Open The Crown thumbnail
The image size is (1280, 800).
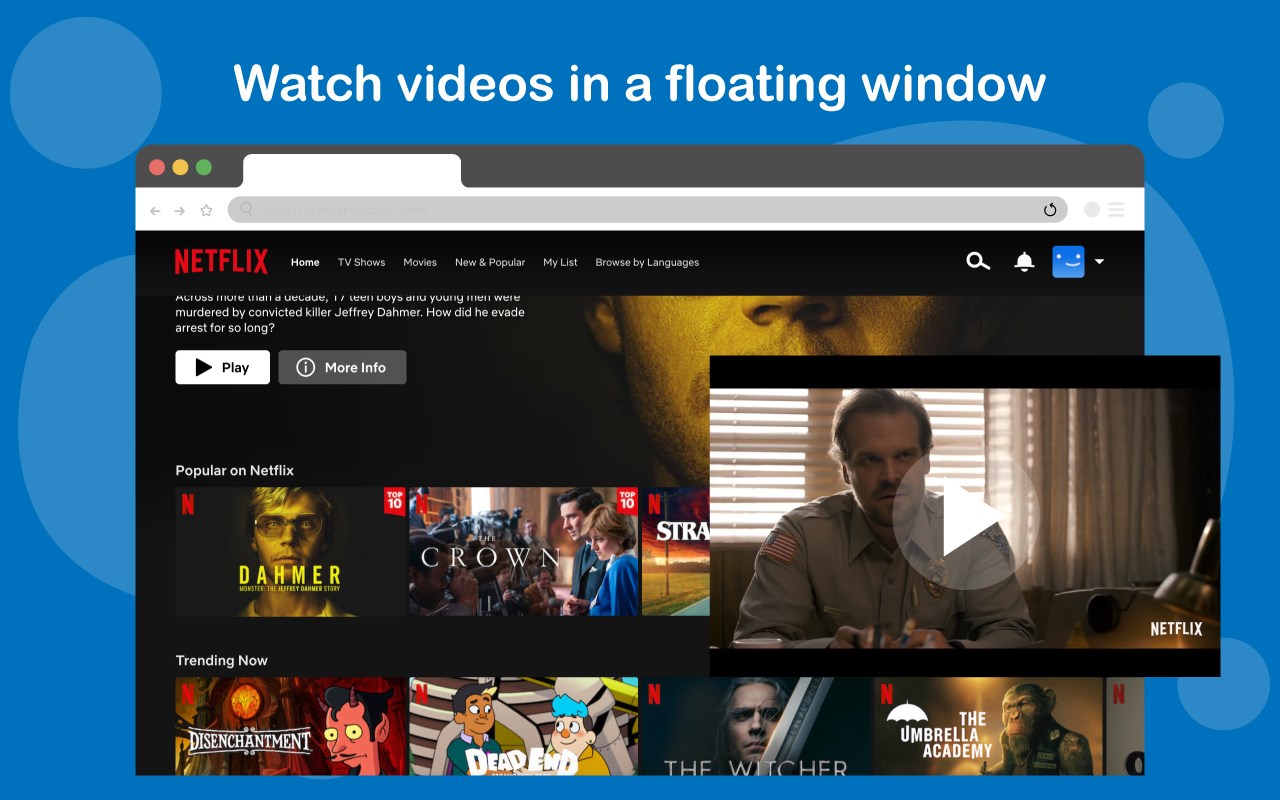(523, 551)
